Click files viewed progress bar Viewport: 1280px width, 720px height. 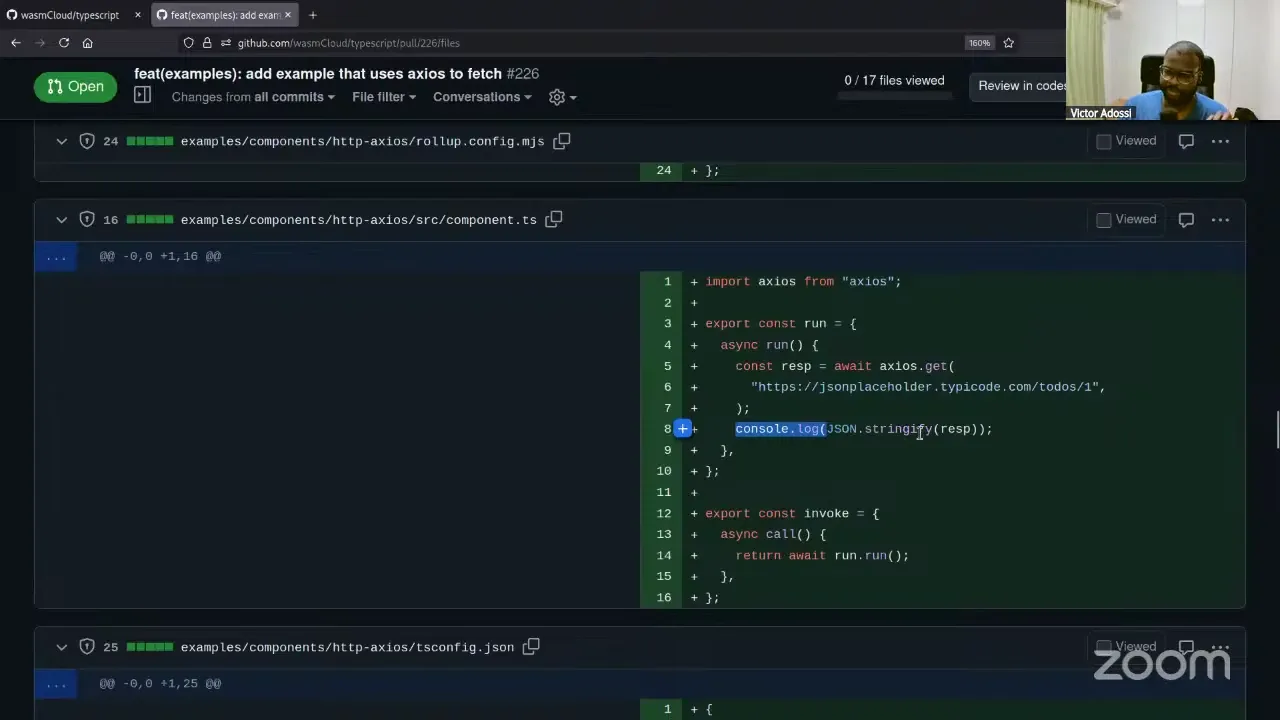894,97
